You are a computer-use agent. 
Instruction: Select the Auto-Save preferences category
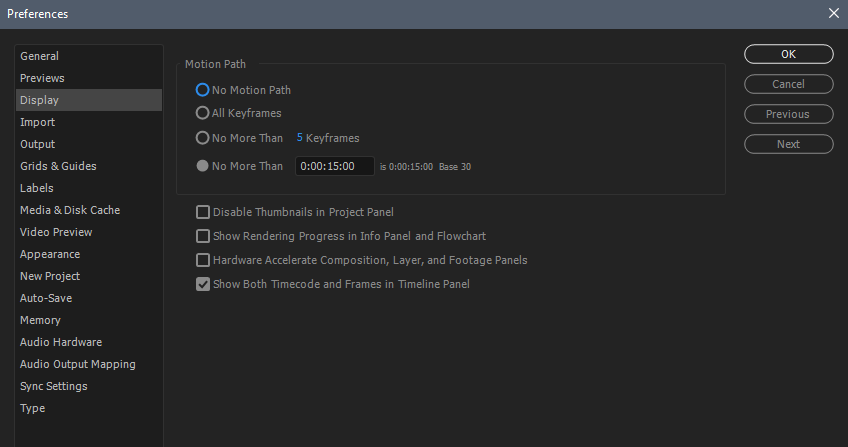46,298
